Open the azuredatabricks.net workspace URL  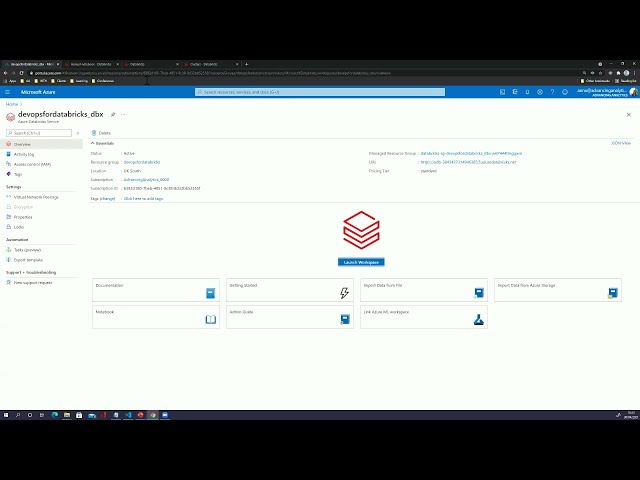coord(468,162)
